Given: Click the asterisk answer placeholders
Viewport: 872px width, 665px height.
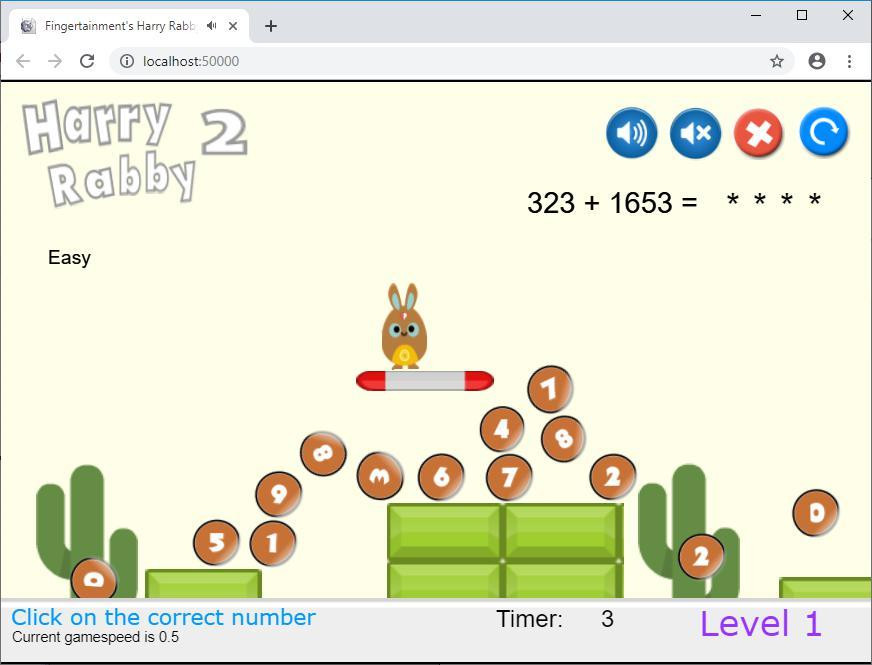Looking at the screenshot, I should [774, 200].
